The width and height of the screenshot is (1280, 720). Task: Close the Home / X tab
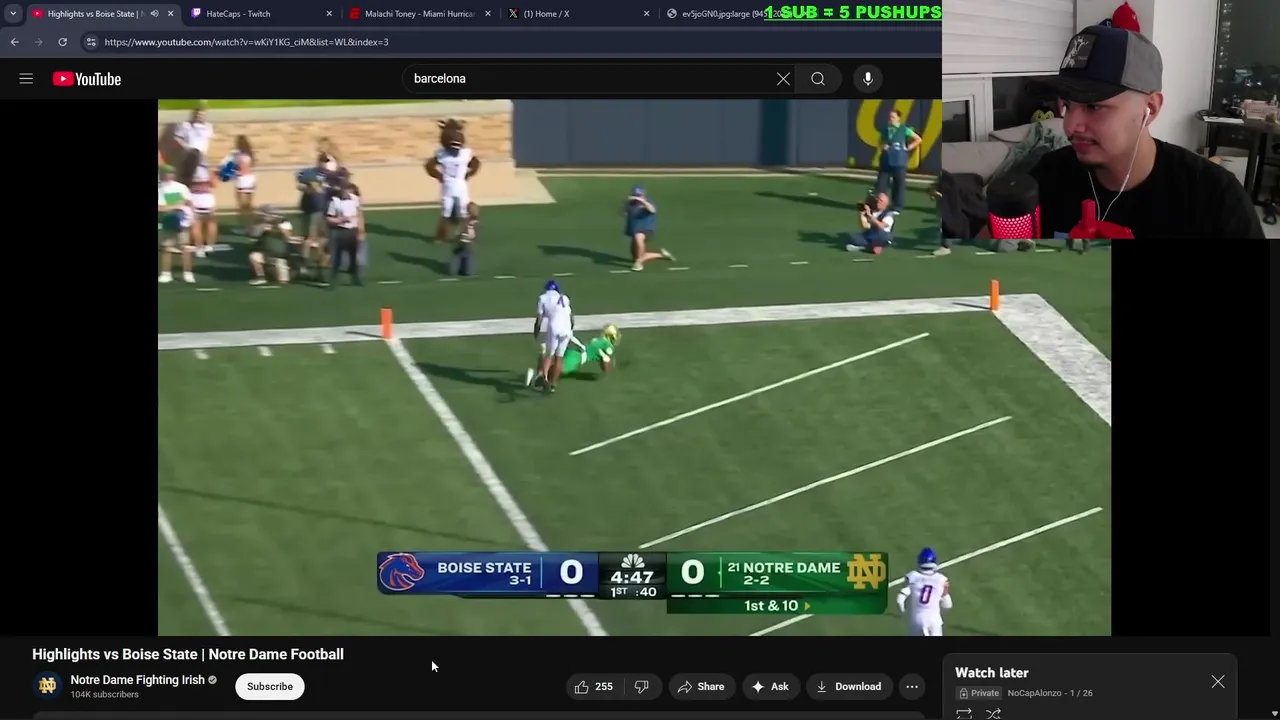coord(646,14)
